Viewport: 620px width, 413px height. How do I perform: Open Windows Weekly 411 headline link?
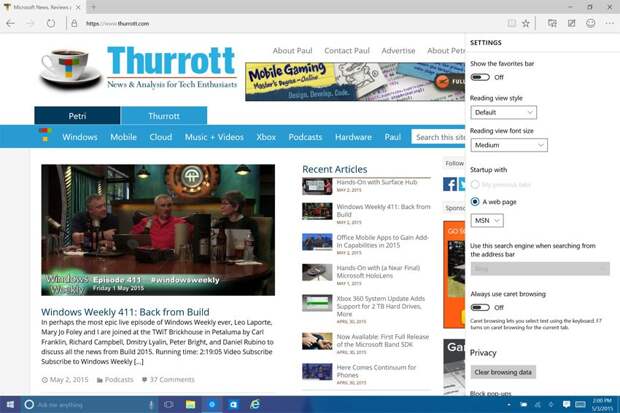(125, 312)
